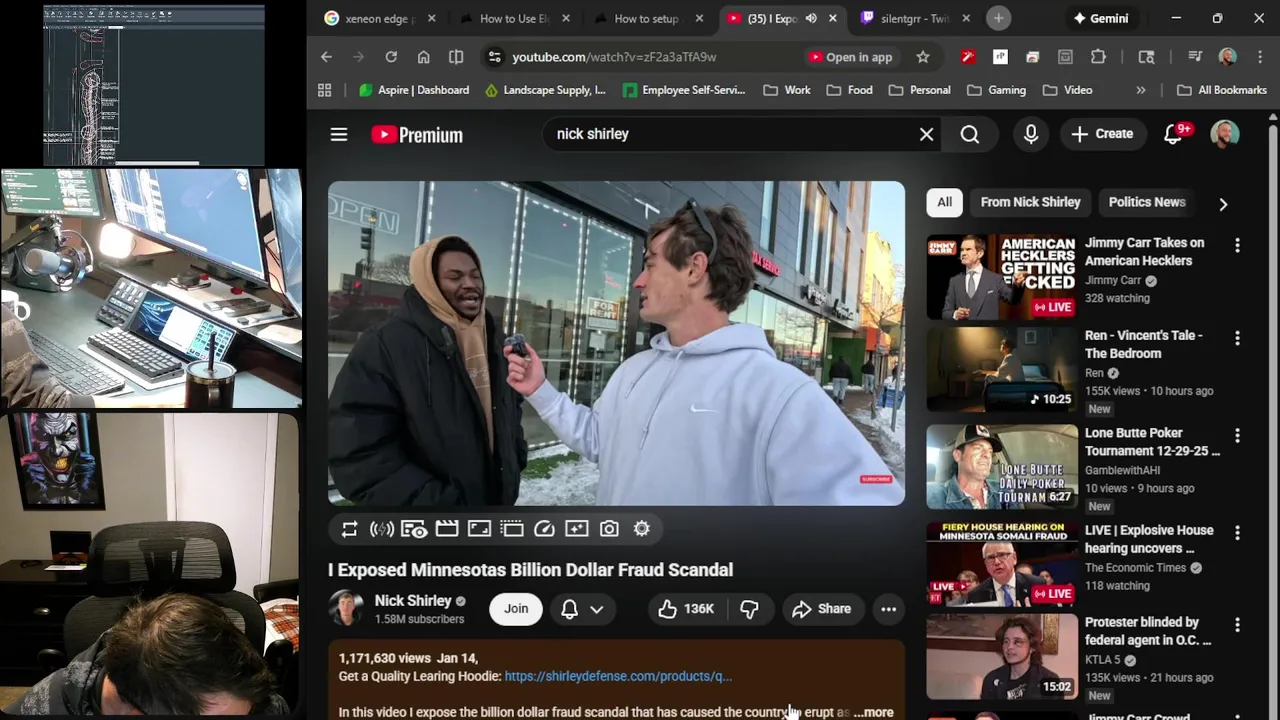Open a new browser tab

[x=998, y=18]
